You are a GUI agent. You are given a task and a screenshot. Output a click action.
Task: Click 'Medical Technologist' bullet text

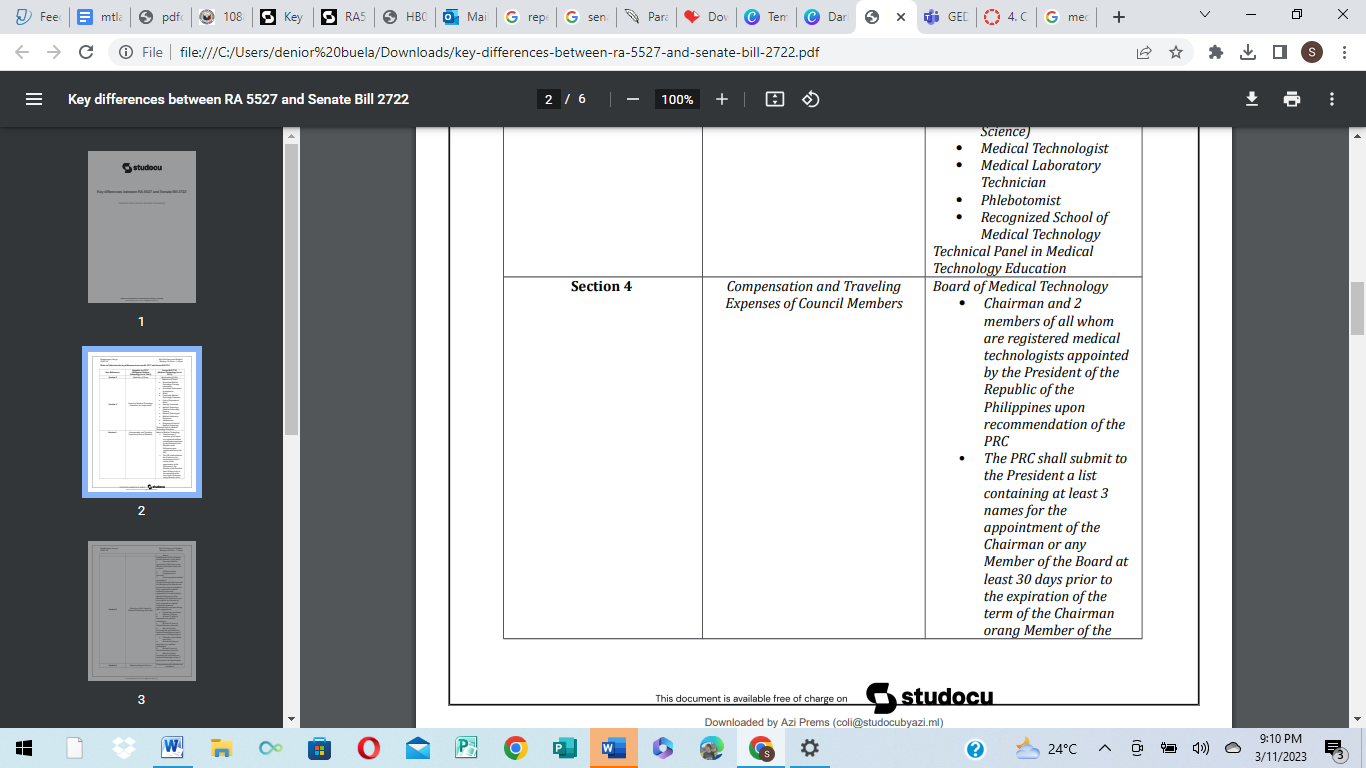(1044, 148)
